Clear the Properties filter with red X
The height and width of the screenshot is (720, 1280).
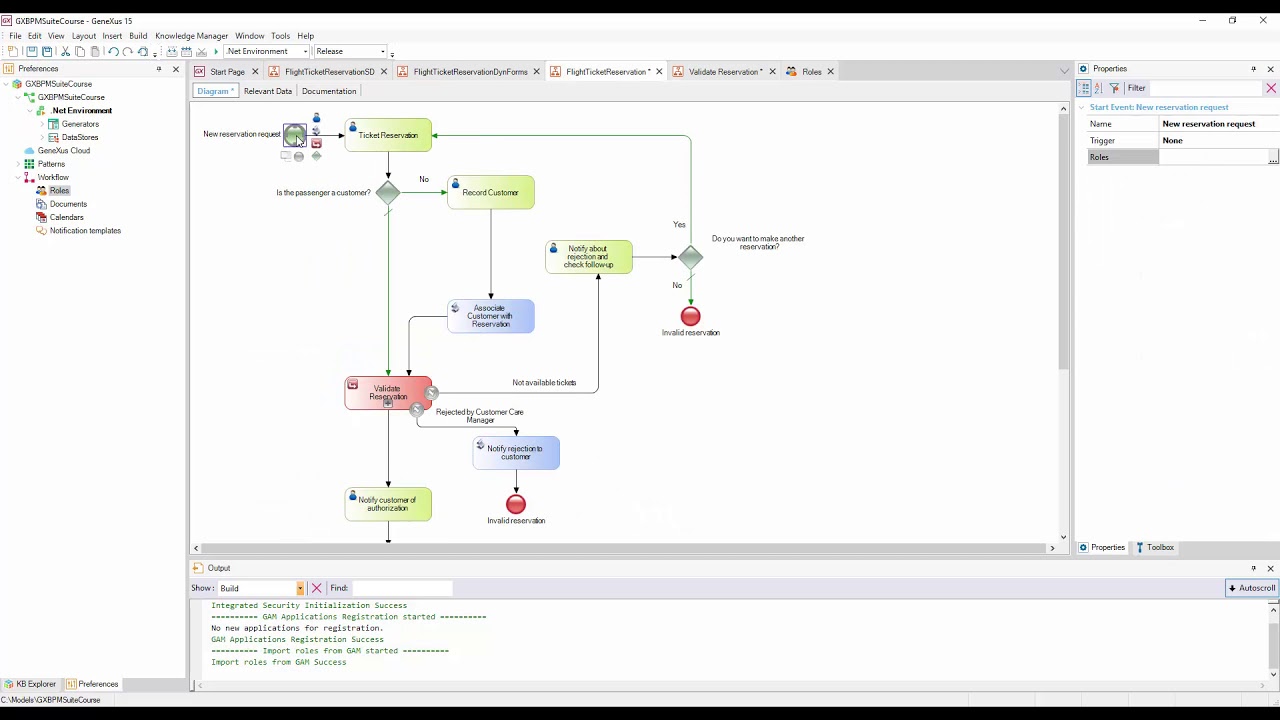(1271, 88)
